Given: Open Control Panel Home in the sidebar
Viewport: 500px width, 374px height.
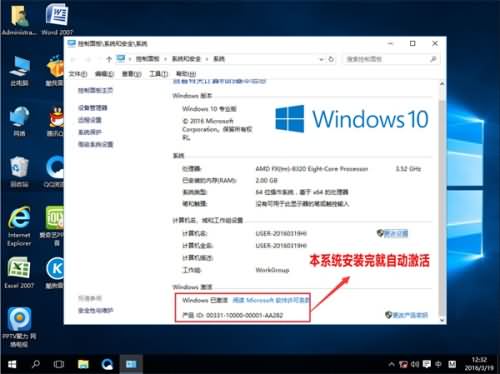Looking at the screenshot, I should click(95, 90).
